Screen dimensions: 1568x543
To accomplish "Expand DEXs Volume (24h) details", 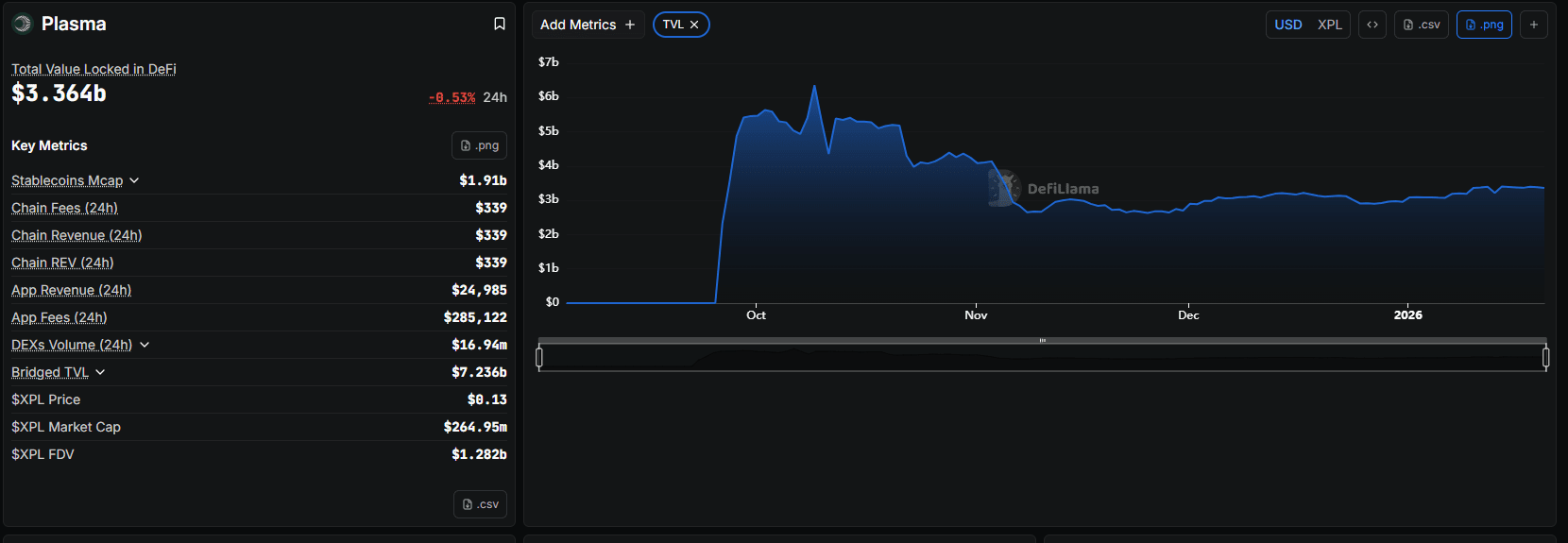I will [x=145, y=345].
